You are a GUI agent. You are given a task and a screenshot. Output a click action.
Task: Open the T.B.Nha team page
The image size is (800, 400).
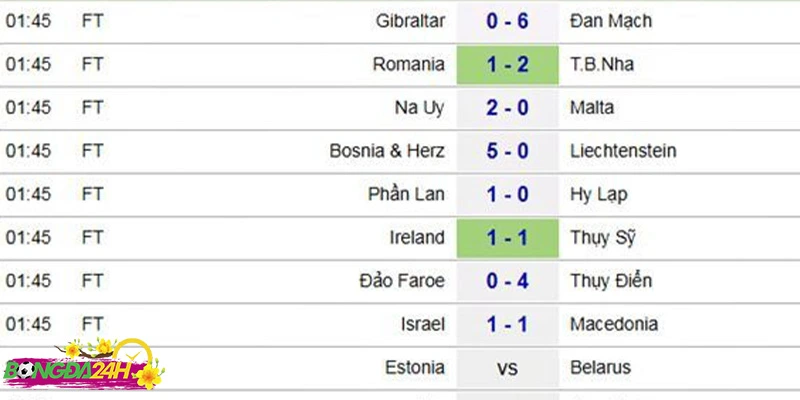tap(602, 64)
